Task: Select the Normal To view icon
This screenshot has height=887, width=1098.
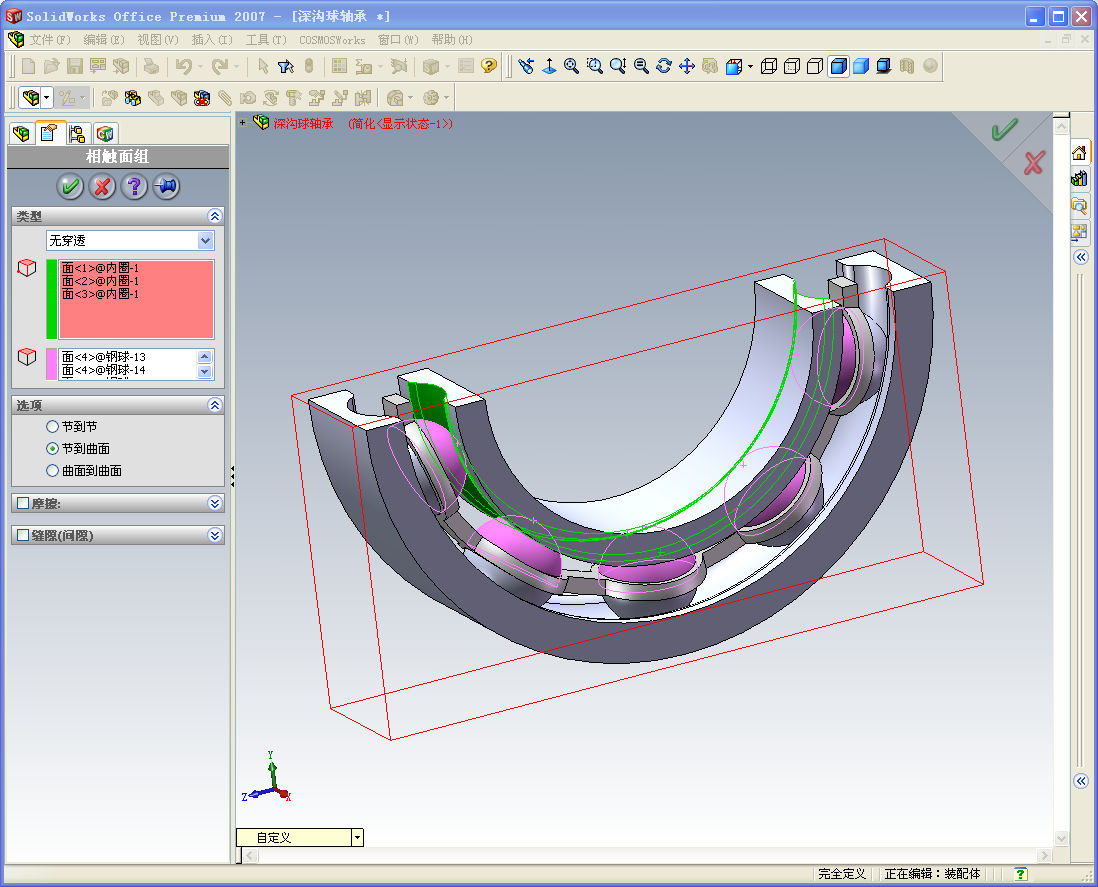Action: (550, 67)
